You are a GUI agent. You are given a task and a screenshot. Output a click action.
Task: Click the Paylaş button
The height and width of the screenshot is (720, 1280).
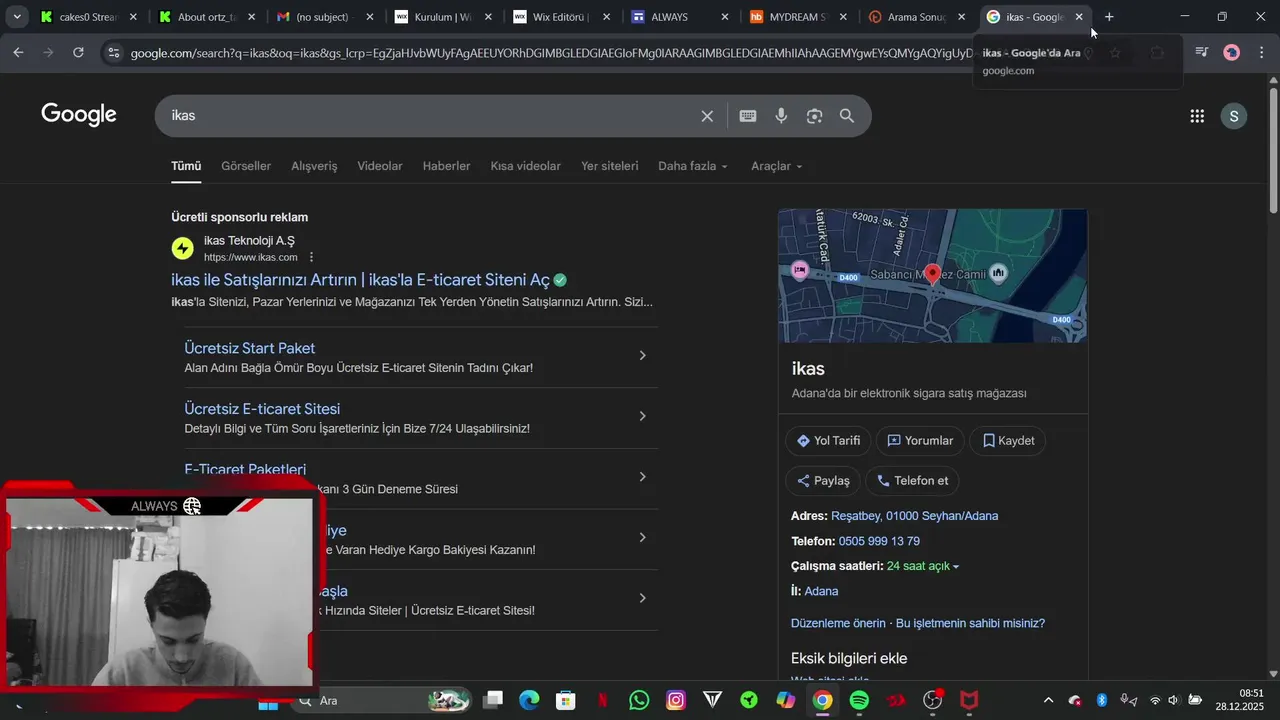(x=823, y=481)
